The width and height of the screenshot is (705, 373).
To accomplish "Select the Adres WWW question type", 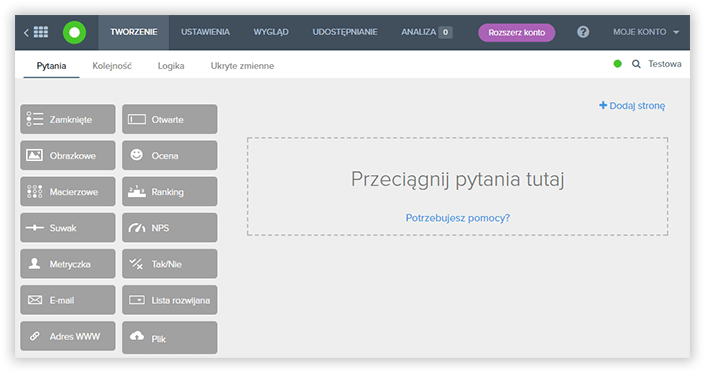I will [x=68, y=336].
